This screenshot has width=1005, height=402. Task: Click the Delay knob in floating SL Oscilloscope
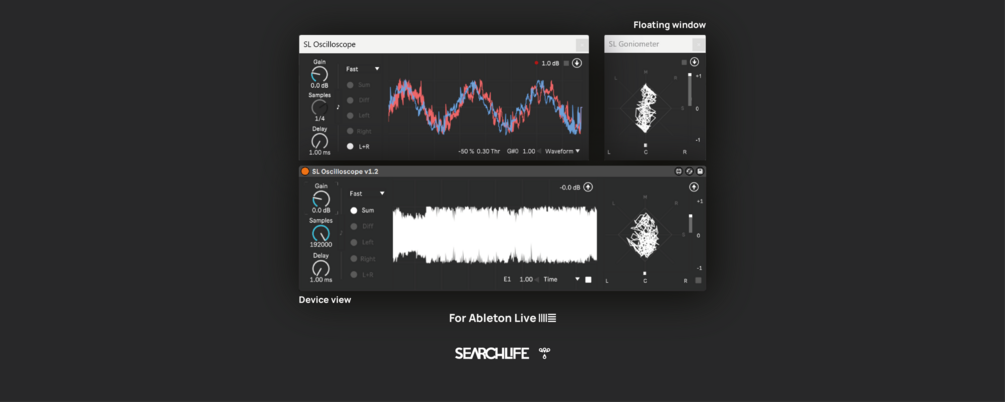(319, 141)
